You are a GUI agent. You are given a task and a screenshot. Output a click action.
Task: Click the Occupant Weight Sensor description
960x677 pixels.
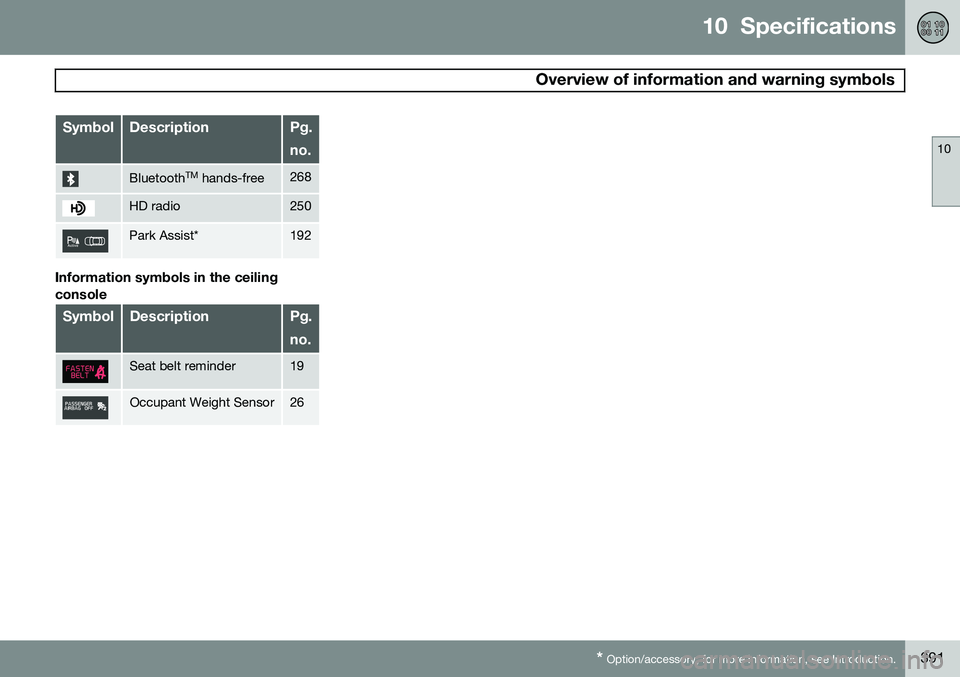[x=201, y=402]
